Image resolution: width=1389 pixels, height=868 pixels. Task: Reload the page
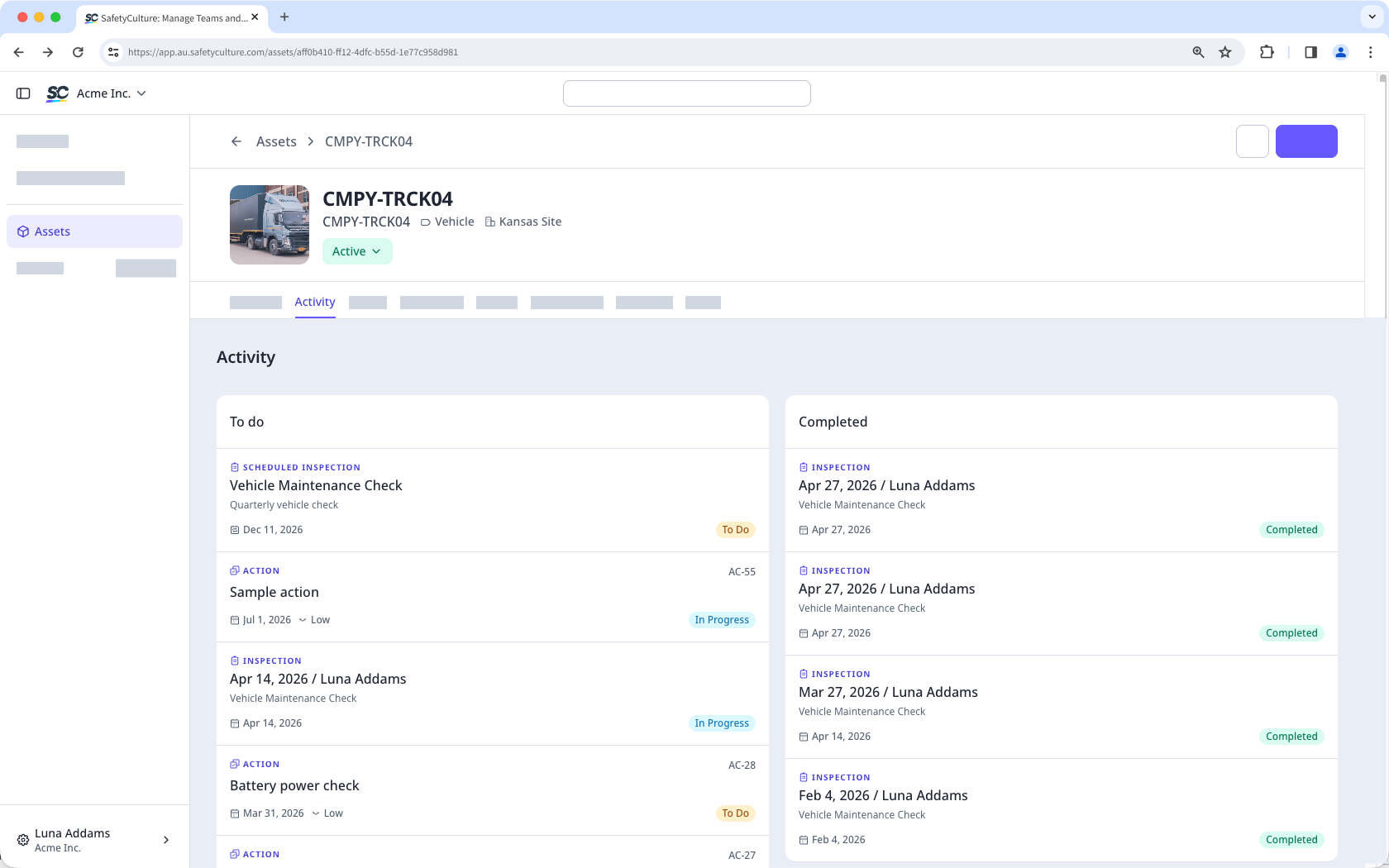78,52
